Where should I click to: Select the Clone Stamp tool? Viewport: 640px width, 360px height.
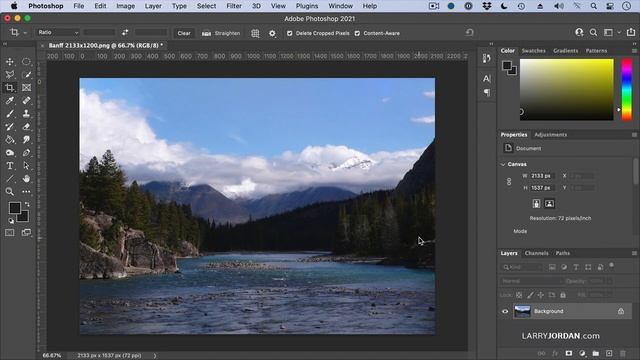(x=26, y=113)
